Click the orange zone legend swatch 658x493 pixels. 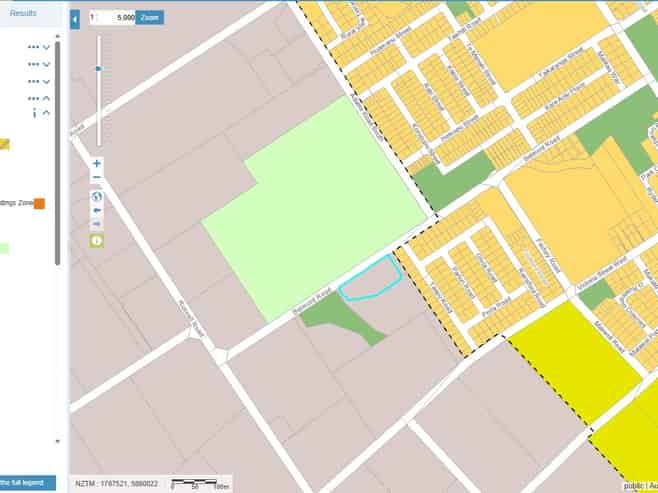39,203
